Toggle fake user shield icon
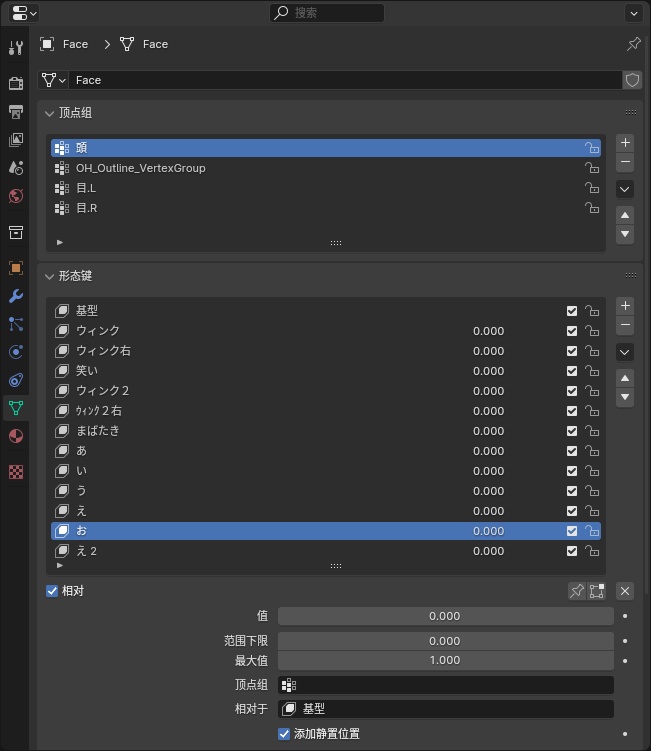 coord(632,80)
